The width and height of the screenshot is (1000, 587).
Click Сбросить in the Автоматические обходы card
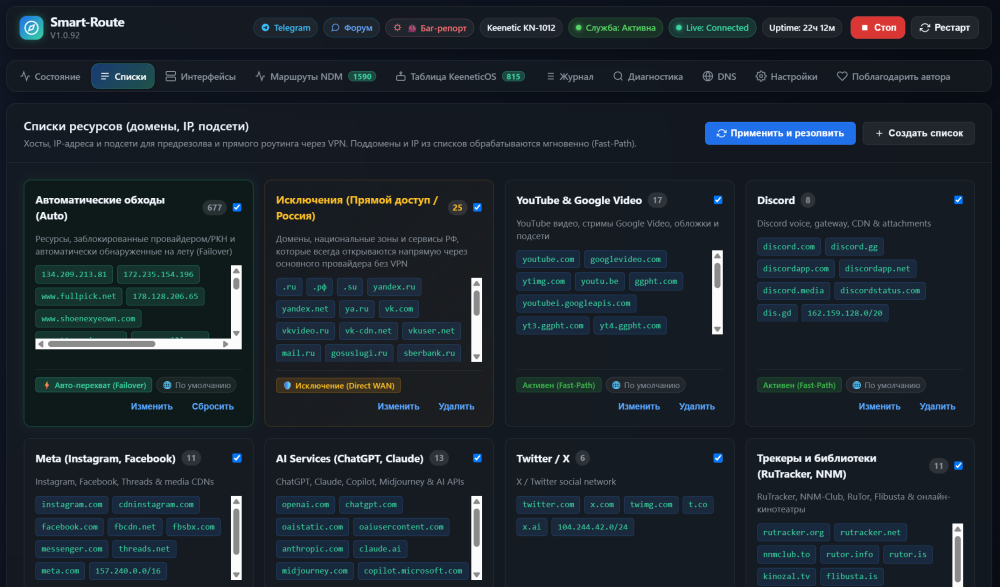pyautogui.click(x=212, y=406)
